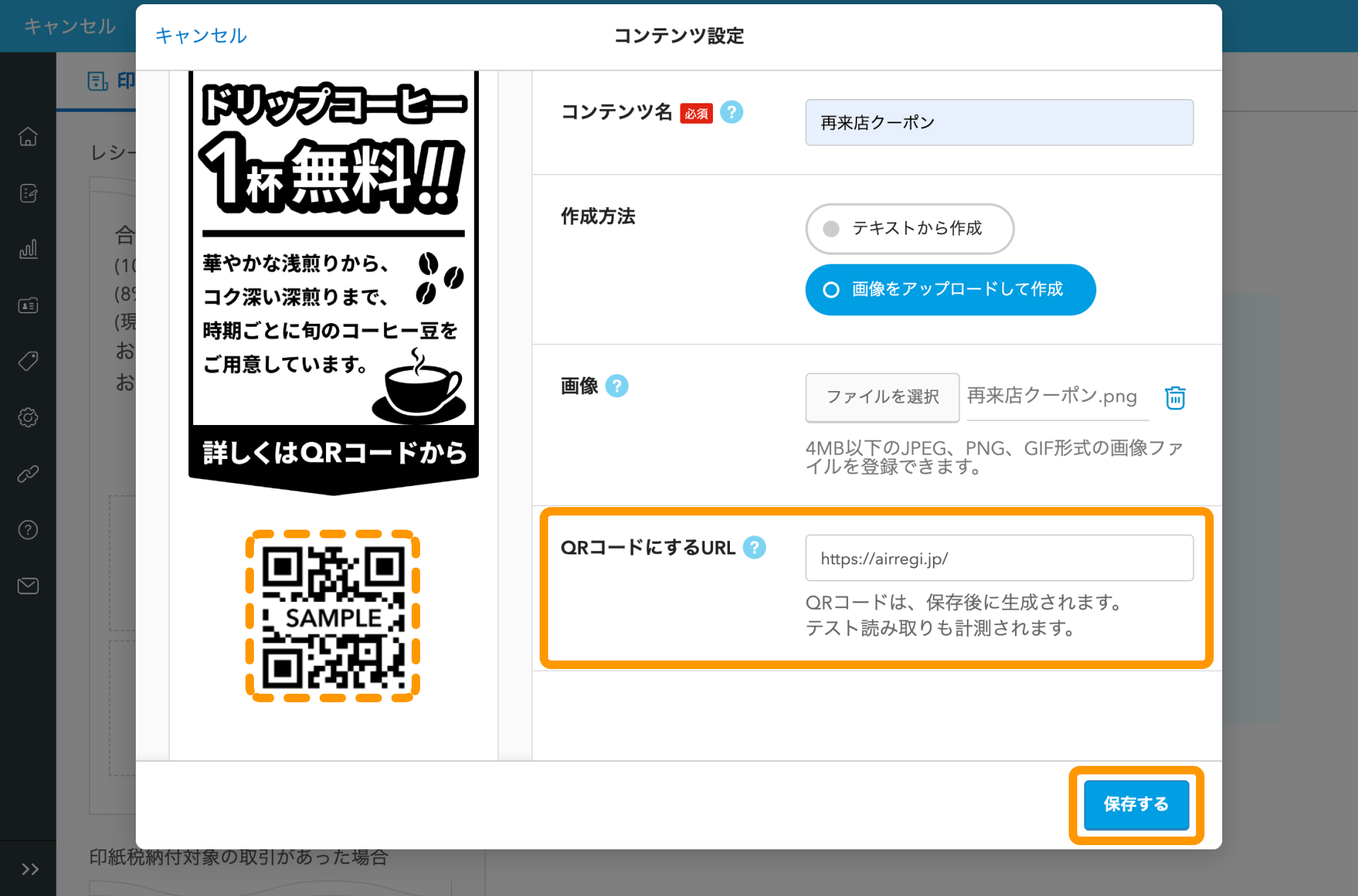Screen dimensions: 1358x896
Task: Focus the QRコード URL input field
Action: (x=999, y=558)
